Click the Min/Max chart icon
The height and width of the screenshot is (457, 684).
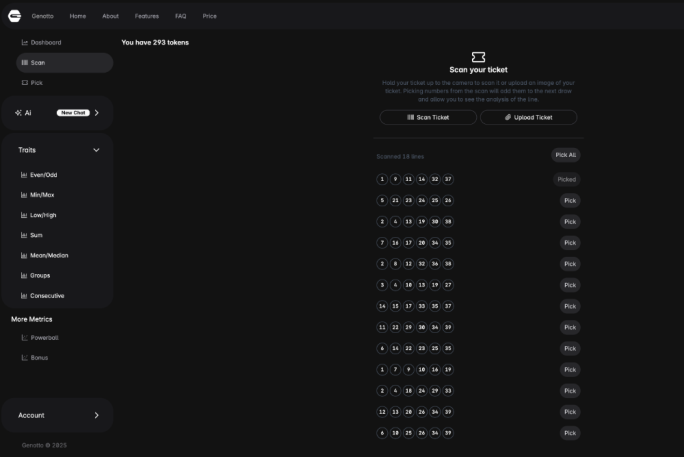(x=24, y=195)
